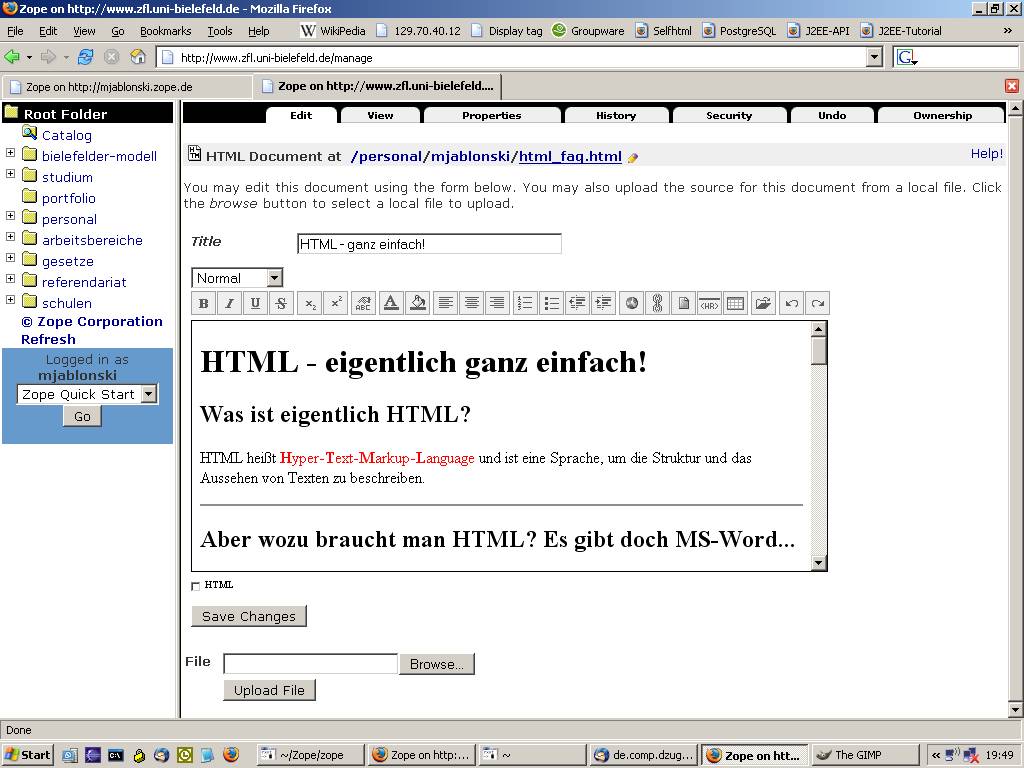
Task: Insert a table using the table icon
Action: (x=735, y=304)
